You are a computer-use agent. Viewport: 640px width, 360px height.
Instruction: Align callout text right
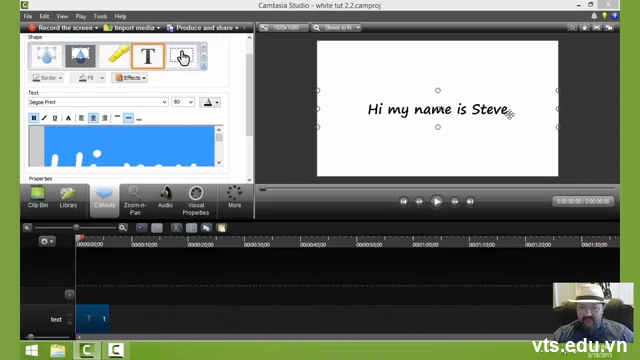tap(105, 118)
